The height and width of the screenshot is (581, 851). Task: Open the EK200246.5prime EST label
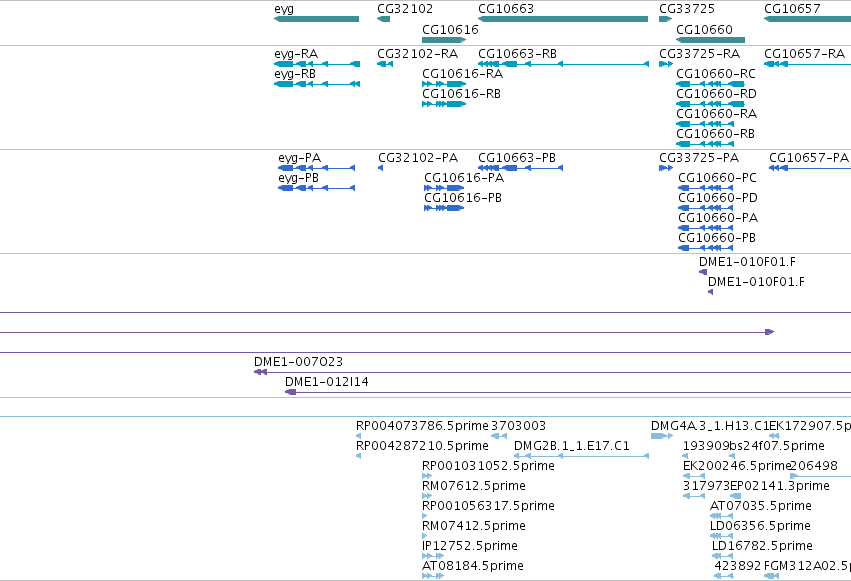tap(736, 466)
